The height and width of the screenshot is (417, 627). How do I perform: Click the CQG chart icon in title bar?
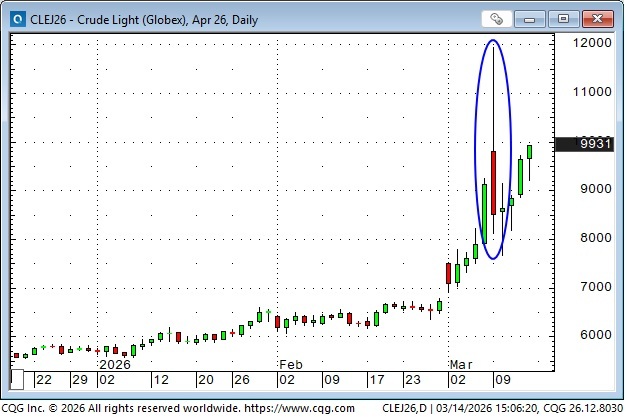[14, 18]
